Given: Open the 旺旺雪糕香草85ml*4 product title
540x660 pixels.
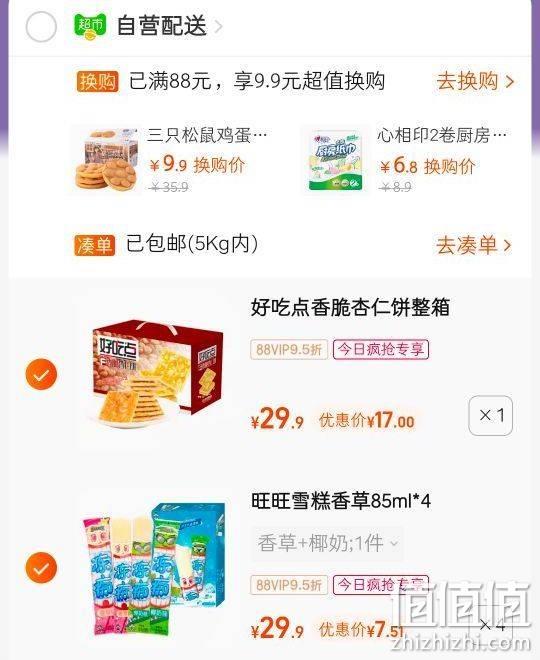Looking at the screenshot, I should [341, 501].
